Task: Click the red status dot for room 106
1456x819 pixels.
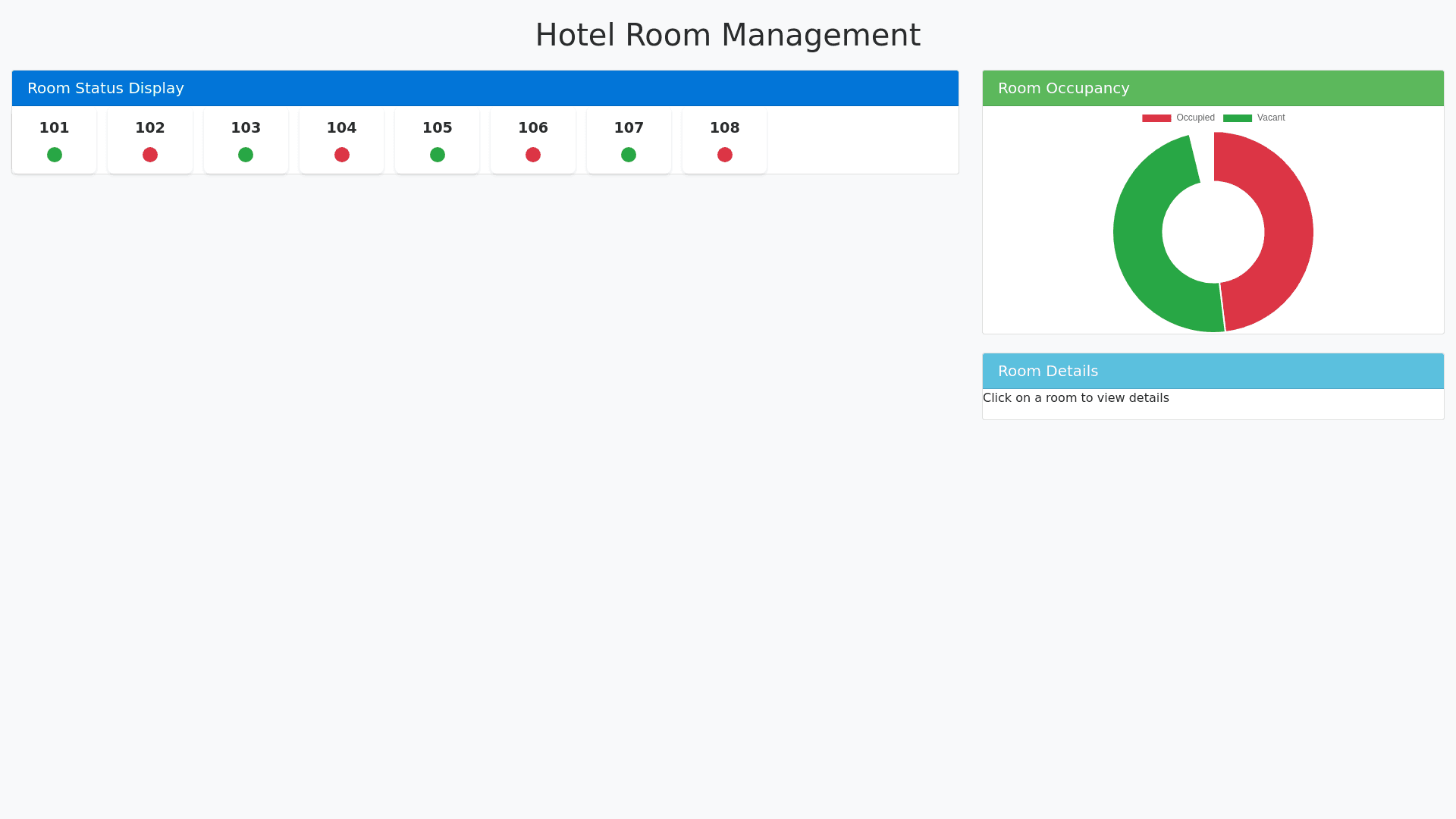Action: pos(532,154)
